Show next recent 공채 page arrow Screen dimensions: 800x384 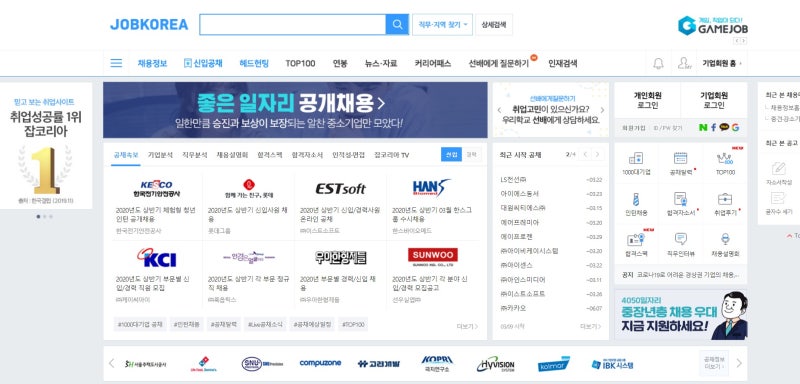(597, 155)
